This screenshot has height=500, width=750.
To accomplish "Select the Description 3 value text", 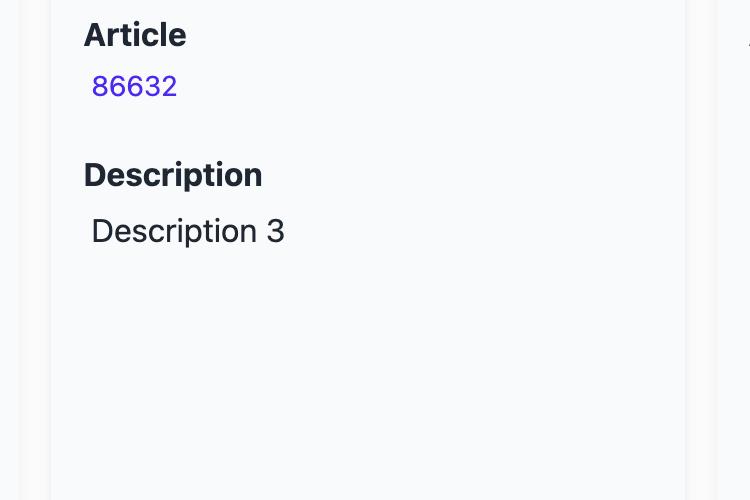I will click(x=188, y=232).
